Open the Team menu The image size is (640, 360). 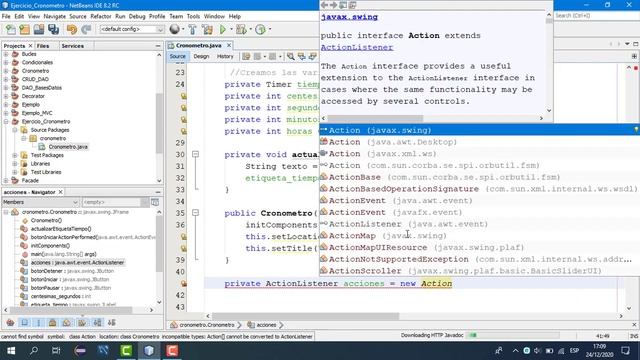[x=176, y=16]
